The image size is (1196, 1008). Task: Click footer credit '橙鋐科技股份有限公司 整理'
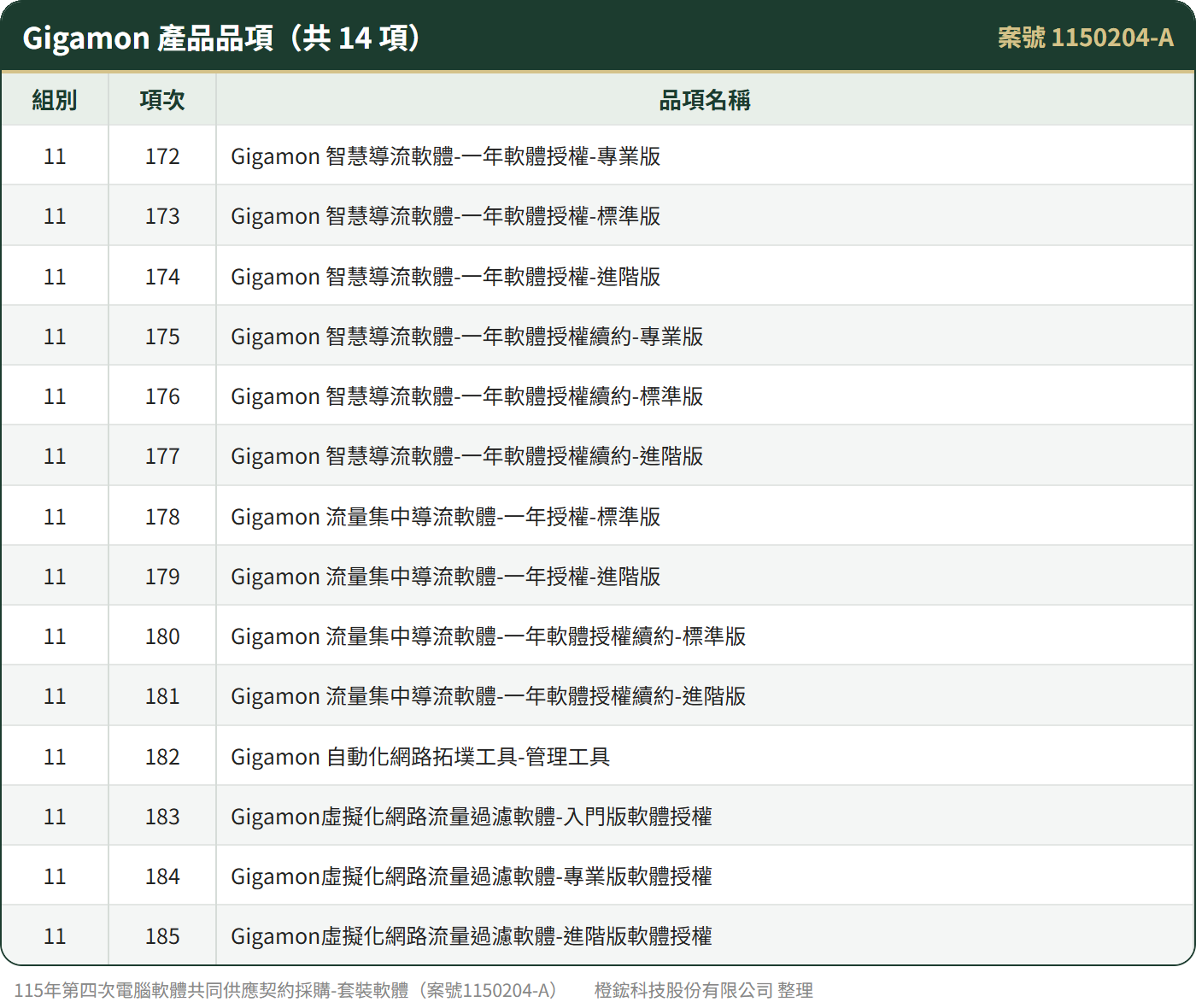[x=704, y=990]
